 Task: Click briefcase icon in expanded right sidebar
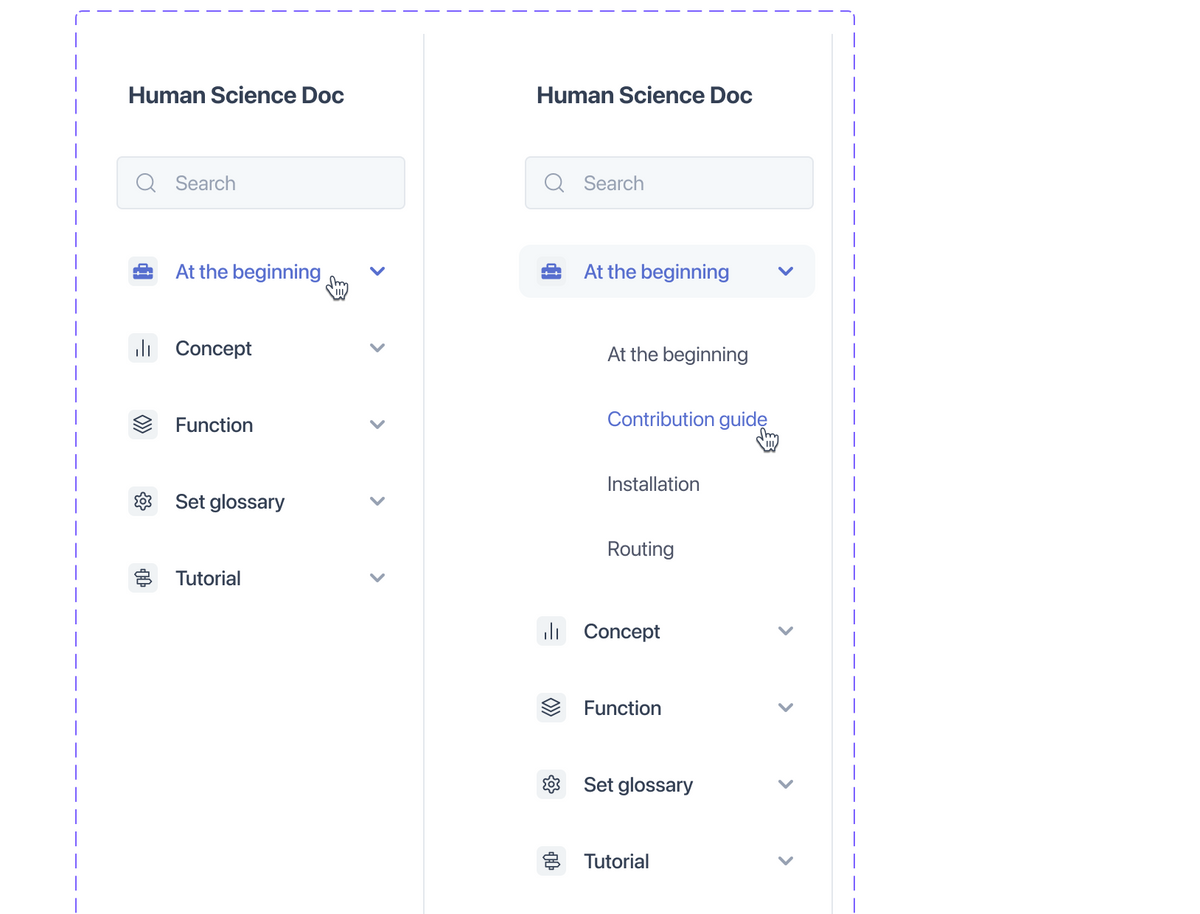point(551,272)
